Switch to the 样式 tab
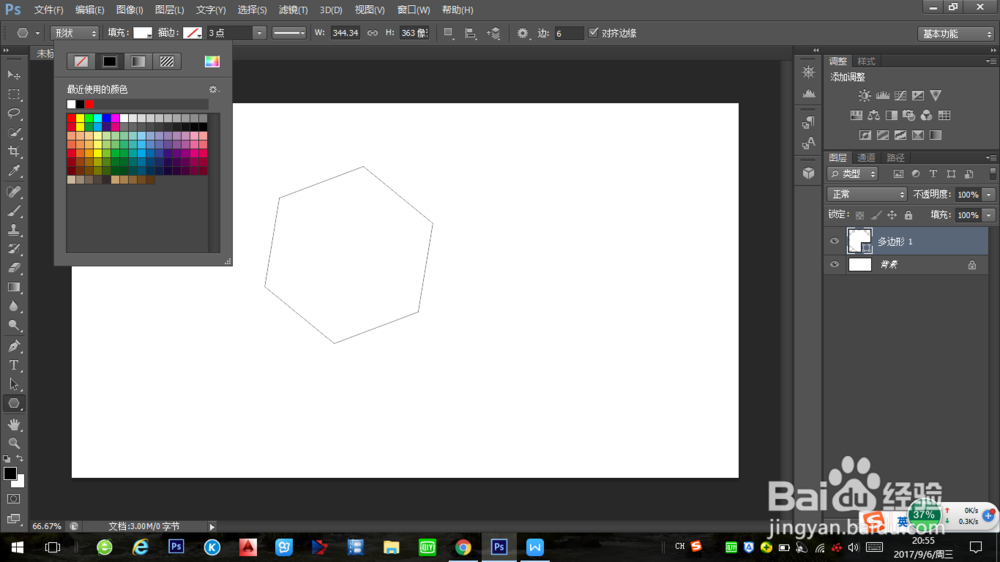Screen dimensions: 1000x562 click(866, 61)
